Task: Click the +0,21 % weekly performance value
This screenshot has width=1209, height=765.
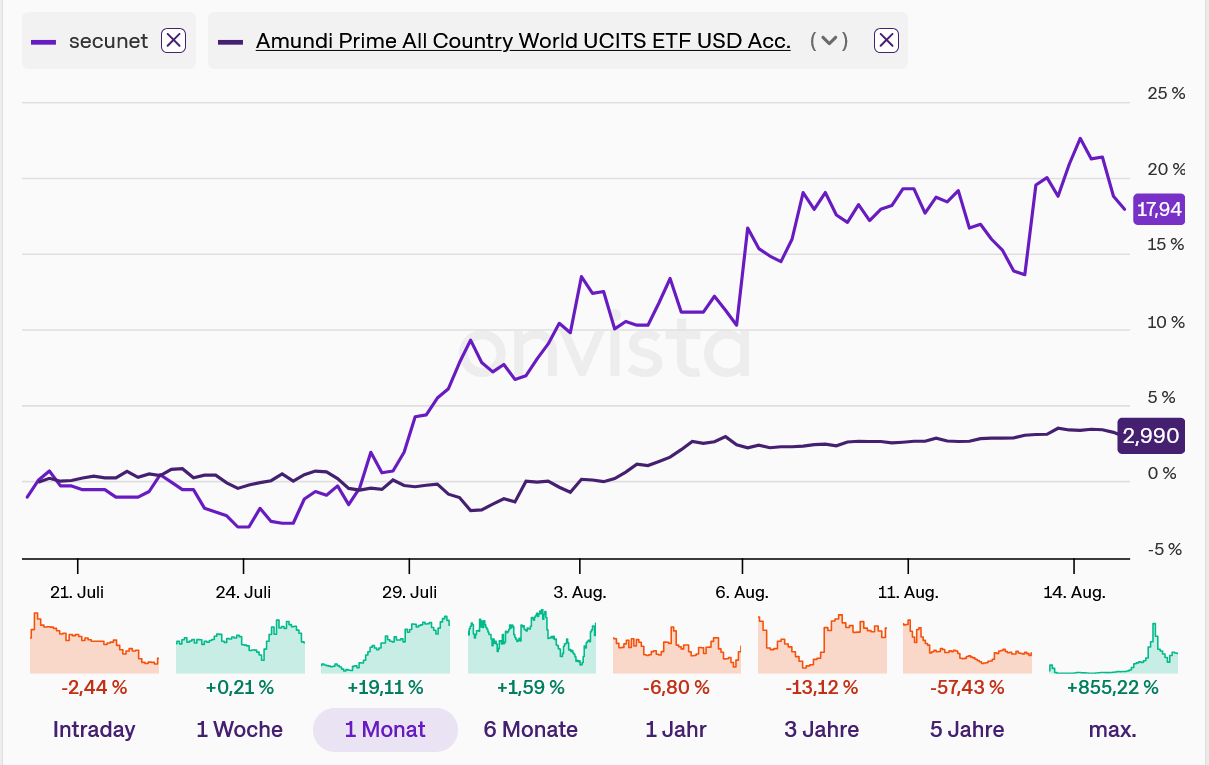Action: click(x=240, y=688)
